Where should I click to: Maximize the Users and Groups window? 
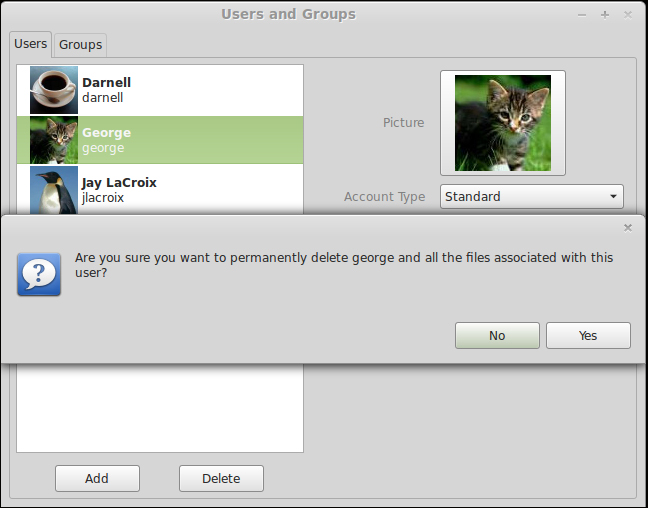(x=605, y=15)
